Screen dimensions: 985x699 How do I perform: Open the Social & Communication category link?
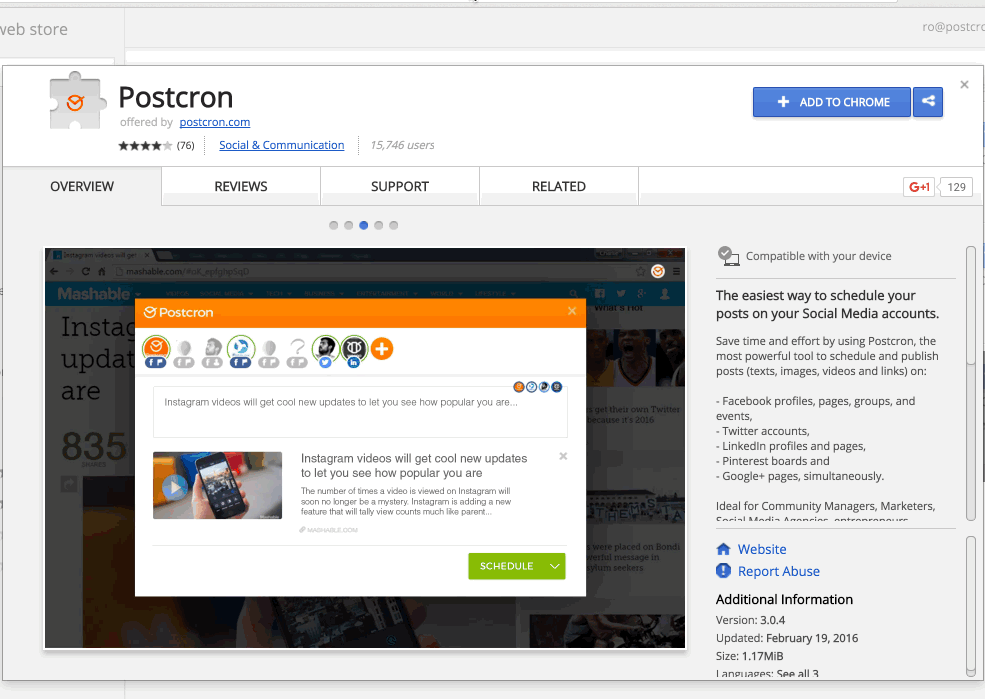tap(282, 145)
